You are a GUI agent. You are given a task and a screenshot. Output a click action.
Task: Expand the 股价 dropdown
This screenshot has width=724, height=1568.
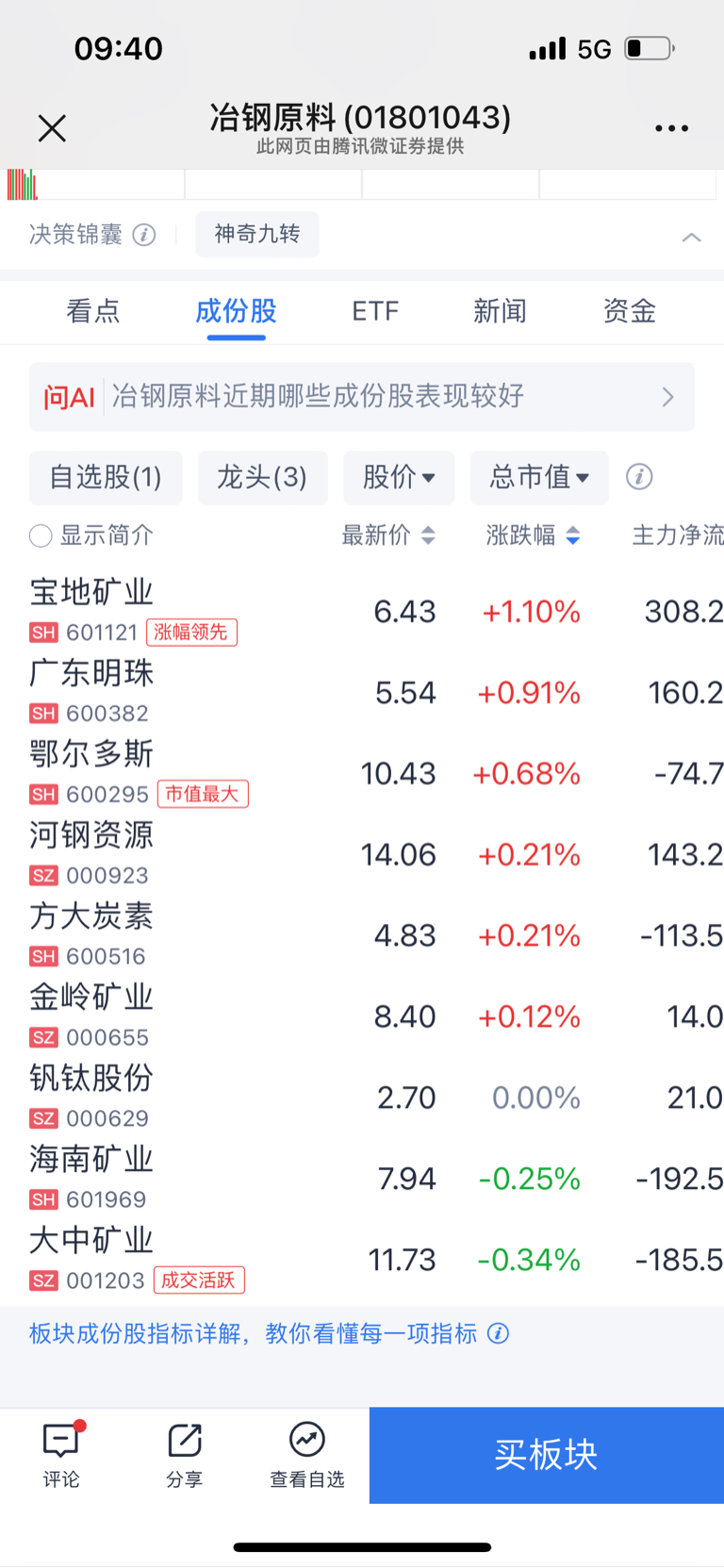coord(399,477)
